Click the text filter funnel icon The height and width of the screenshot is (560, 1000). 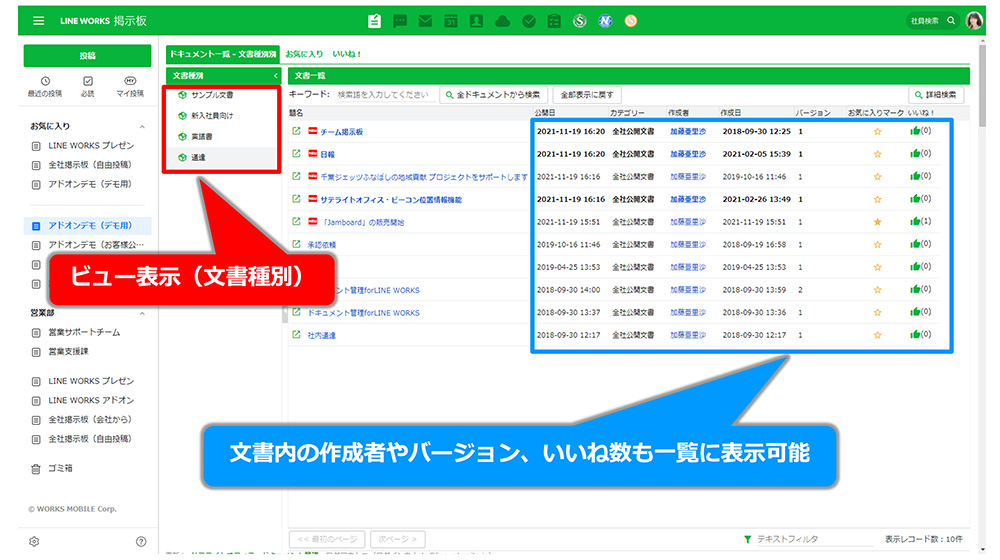(747, 539)
